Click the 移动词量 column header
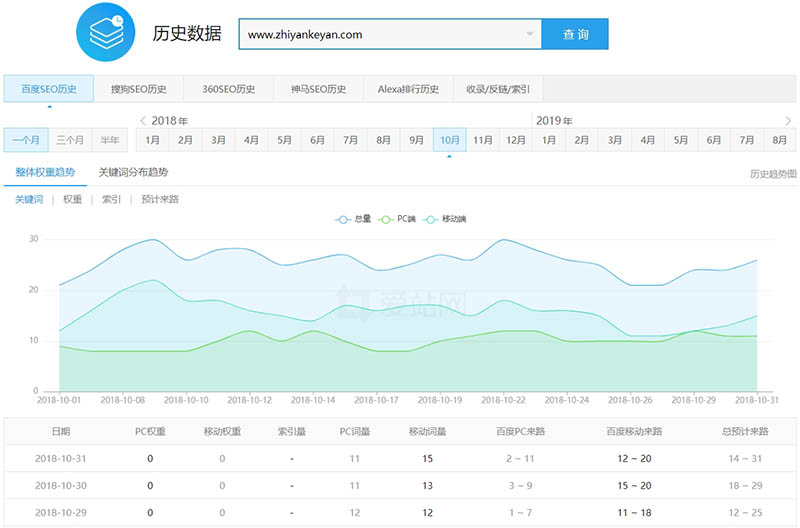 (x=428, y=431)
